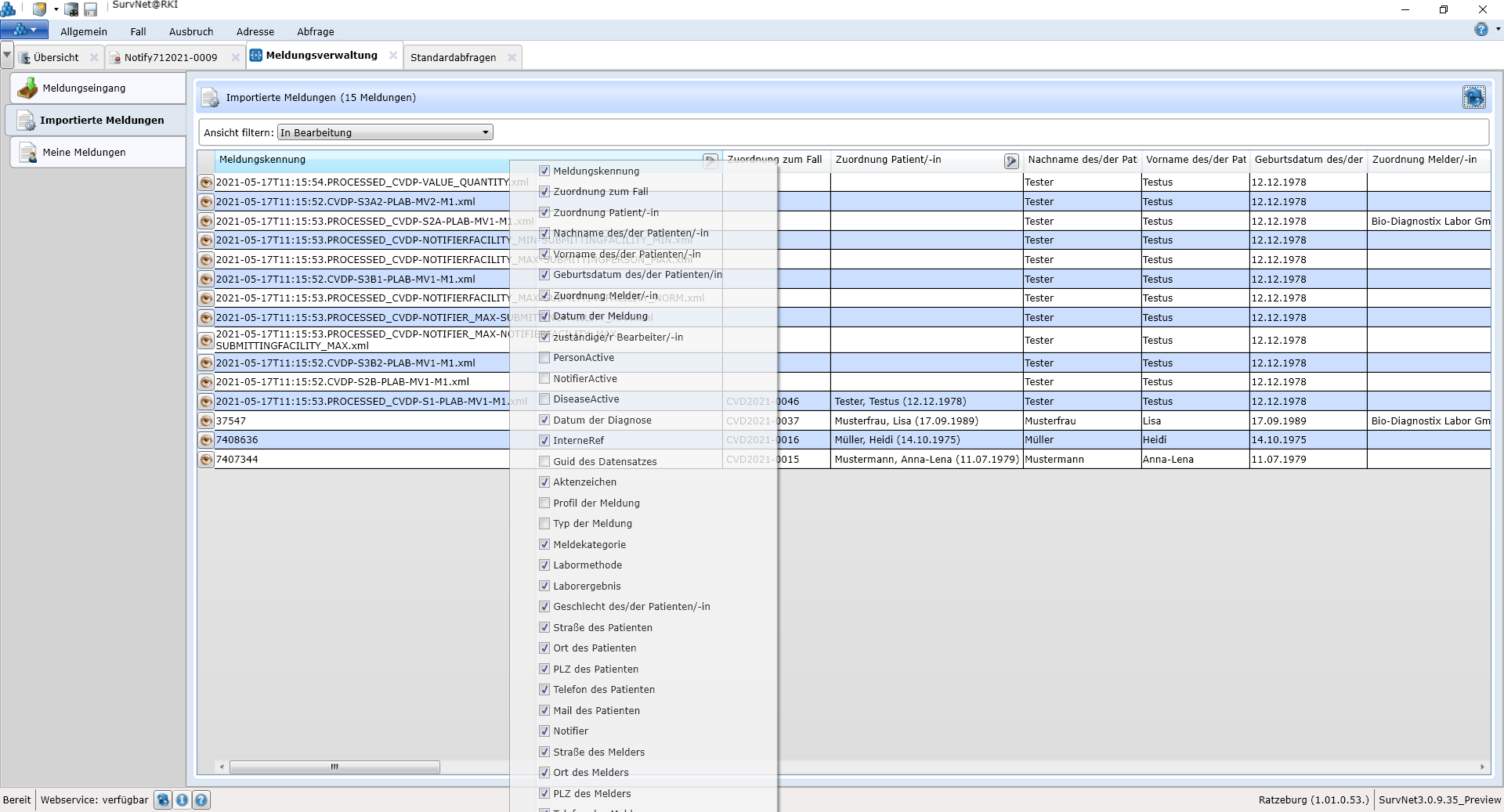This screenshot has width=1504, height=812.
Task: Uncheck the Labormethode column checkbox
Action: 544,565
